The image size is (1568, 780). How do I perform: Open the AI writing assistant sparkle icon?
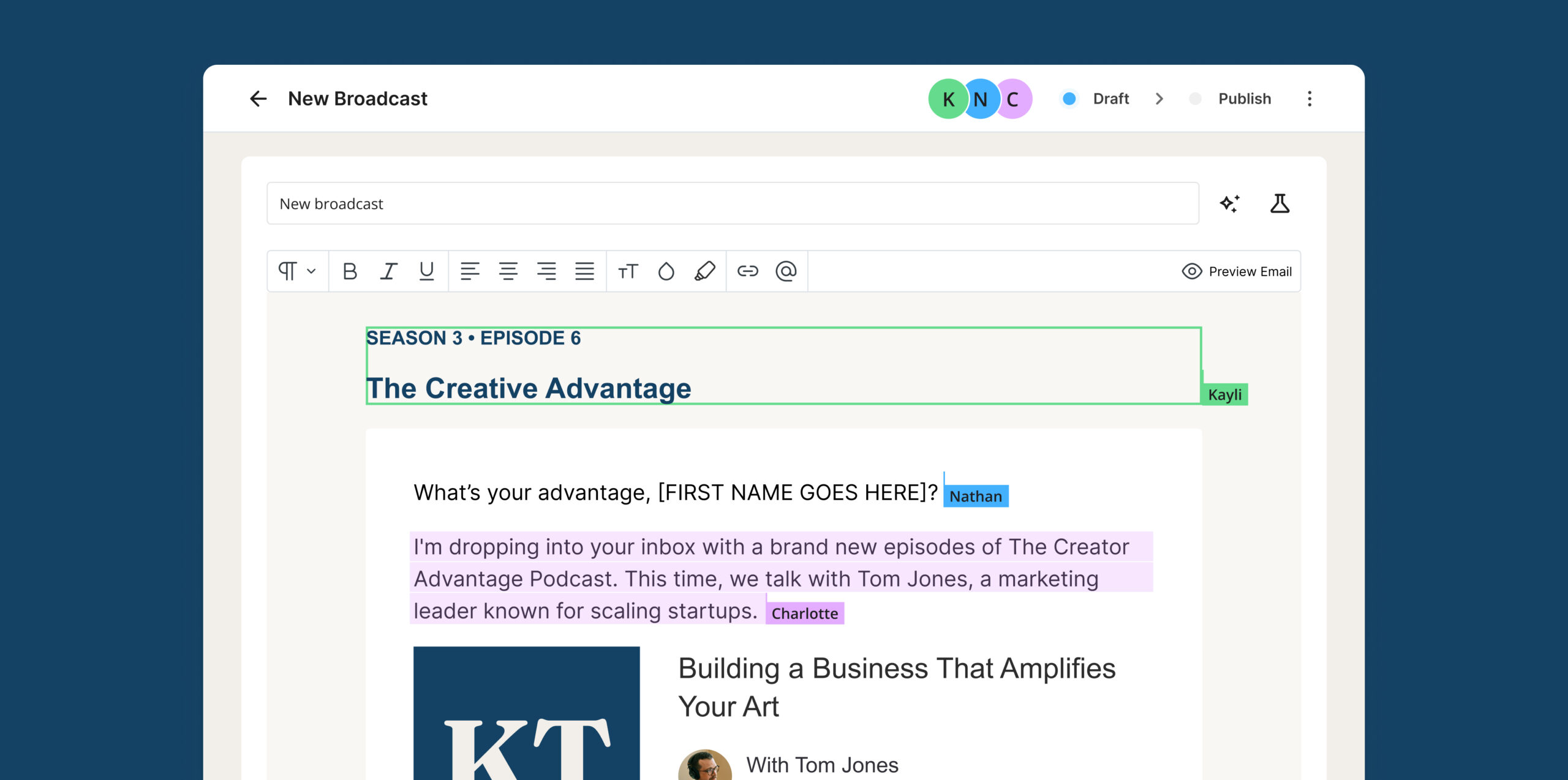click(1229, 204)
